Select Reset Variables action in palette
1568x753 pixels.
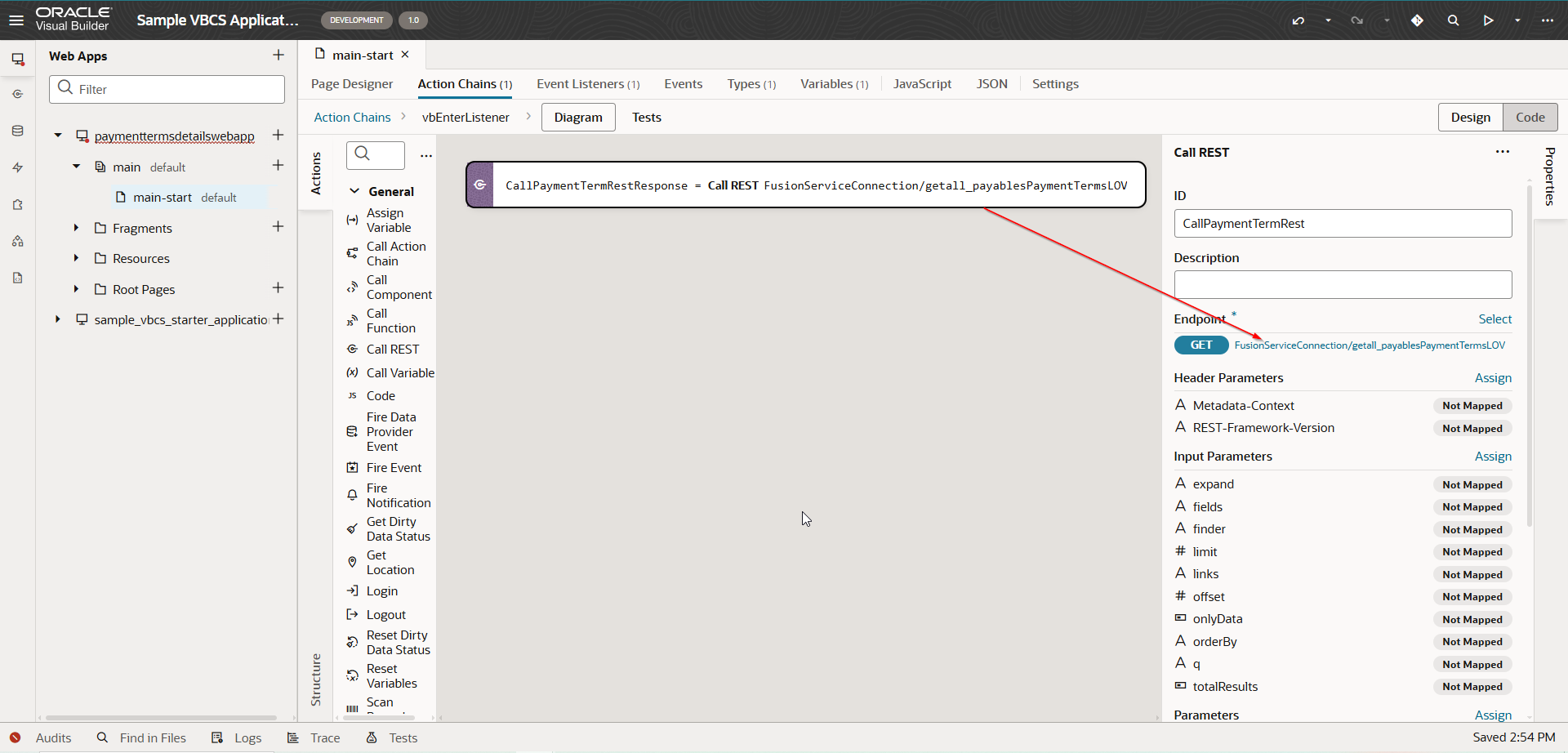(390, 676)
